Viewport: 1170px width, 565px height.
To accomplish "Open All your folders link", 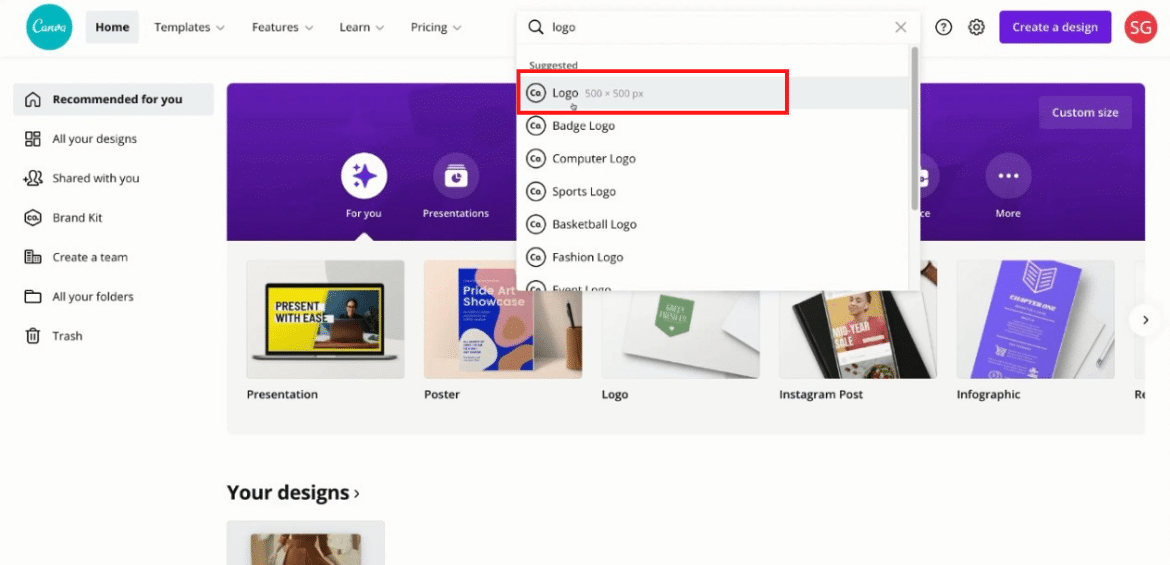I will (x=113, y=297).
